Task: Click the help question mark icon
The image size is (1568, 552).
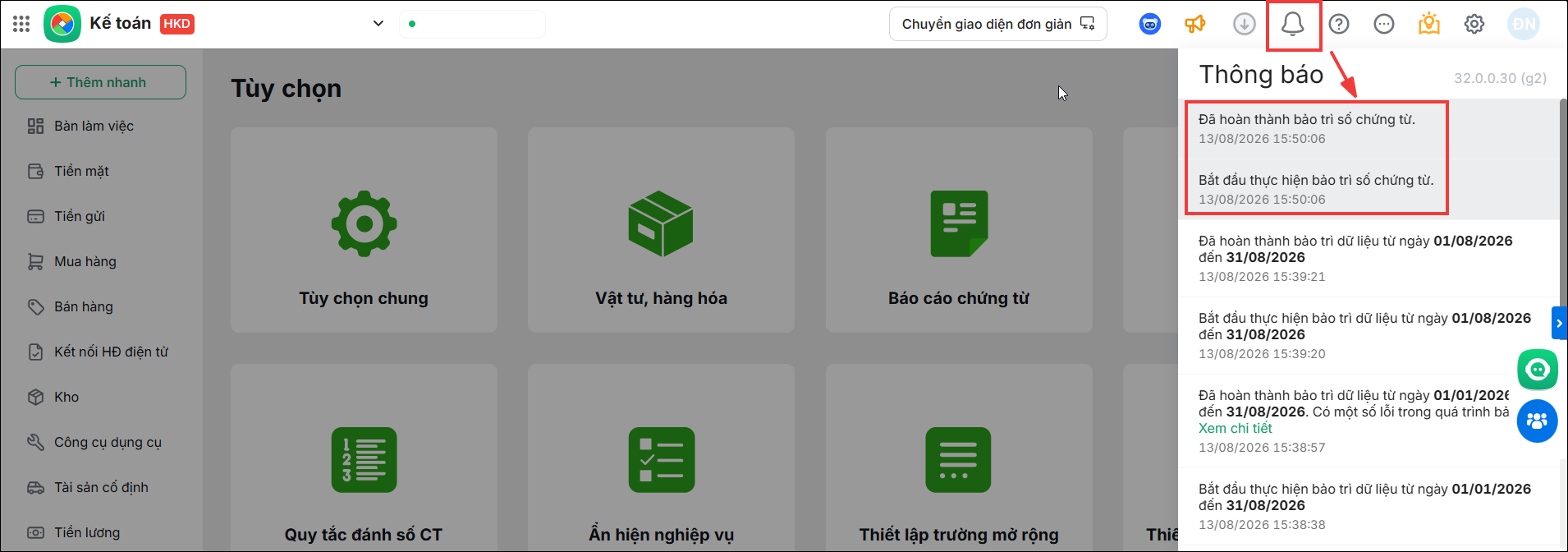Action: click(1339, 24)
